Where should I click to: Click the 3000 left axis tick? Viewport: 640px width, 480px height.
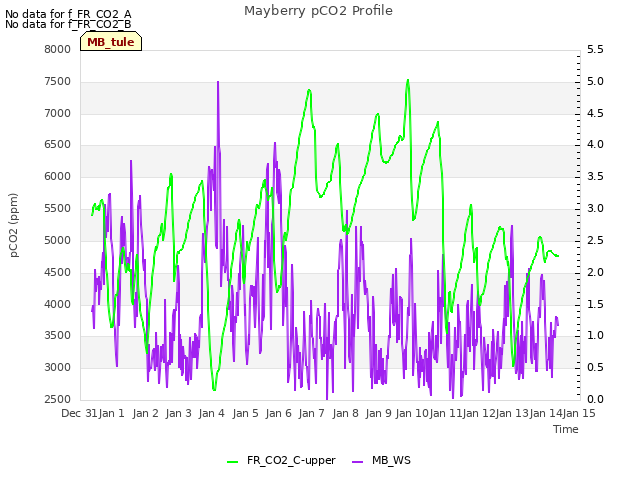(58, 367)
